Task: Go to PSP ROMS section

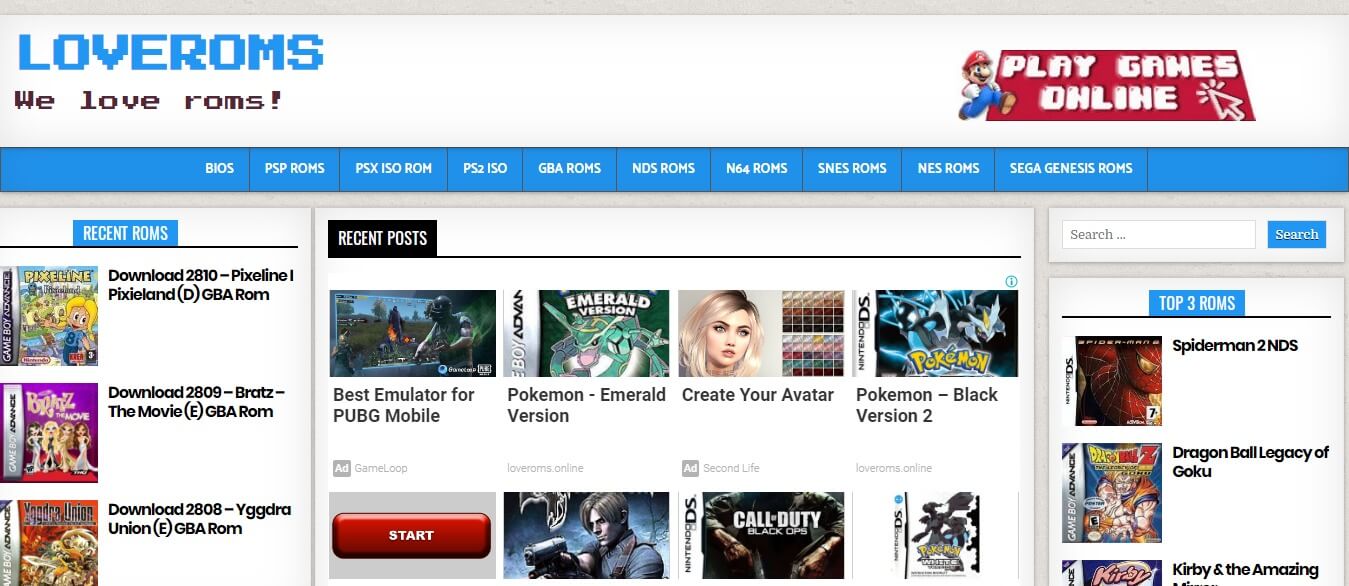Action: (x=294, y=168)
